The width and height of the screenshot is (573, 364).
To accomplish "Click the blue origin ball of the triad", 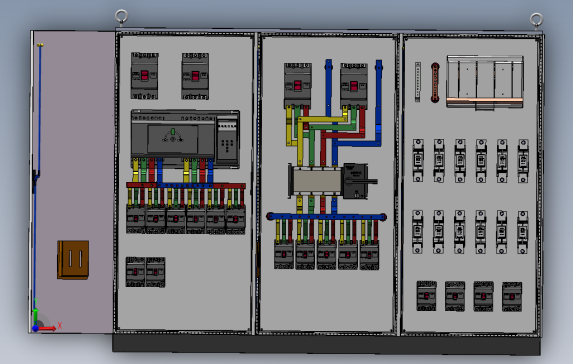I will coord(35,328).
